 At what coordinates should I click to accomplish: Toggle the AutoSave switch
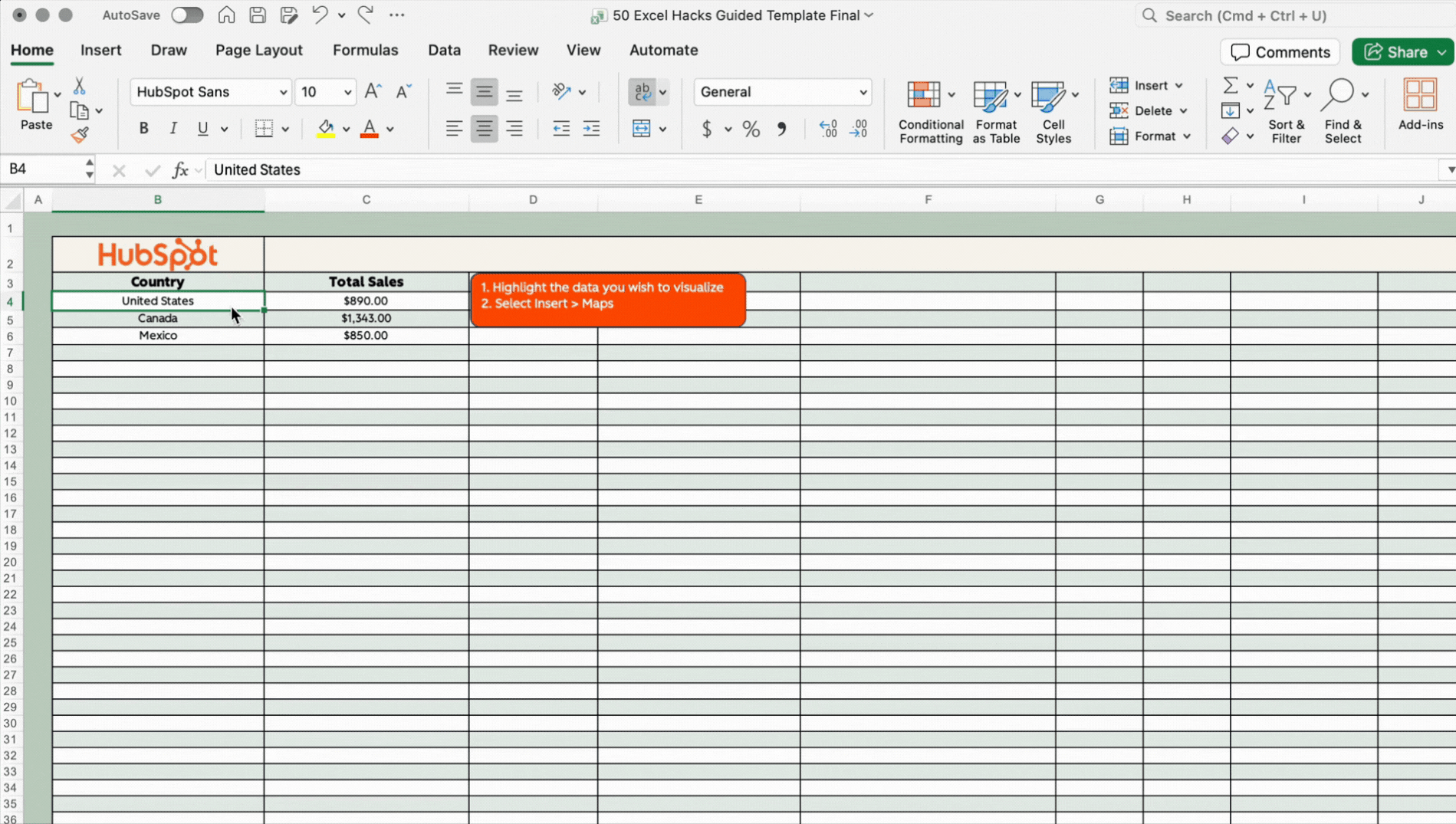(186, 15)
